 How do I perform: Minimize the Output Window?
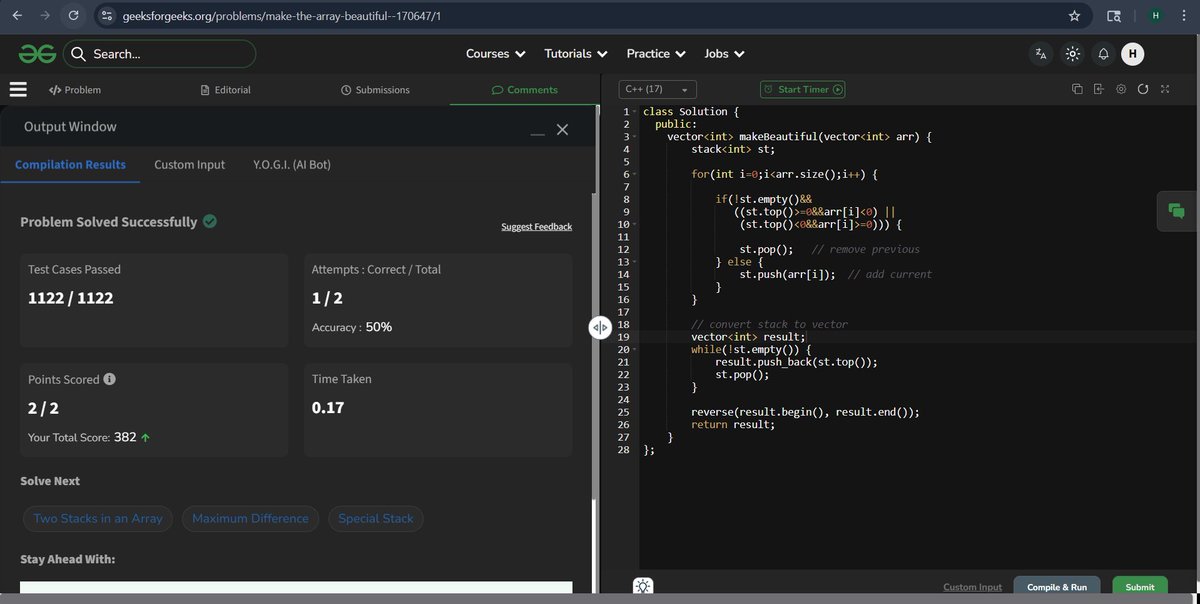coord(538,132)
